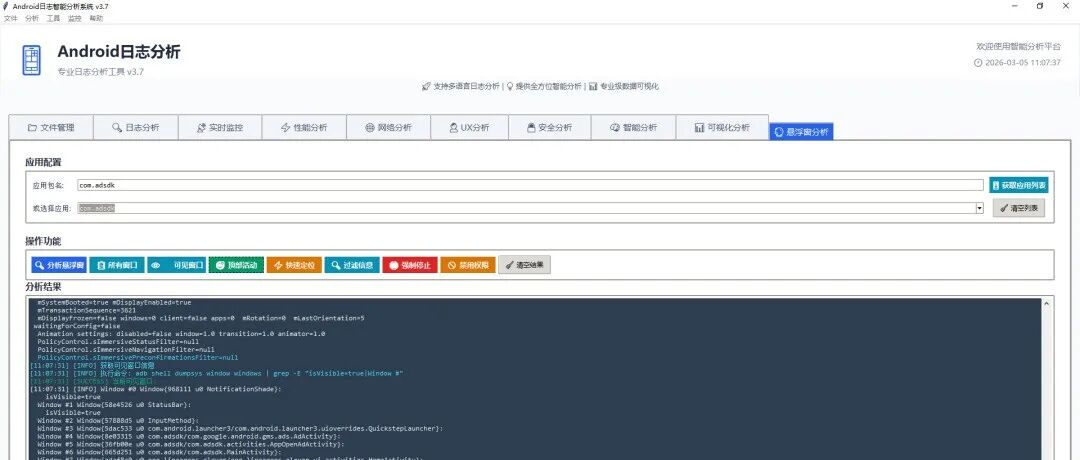Switch to the 智能分析 tab
Viewport: 1080px width, 460px height.
[x=634, y=127]
